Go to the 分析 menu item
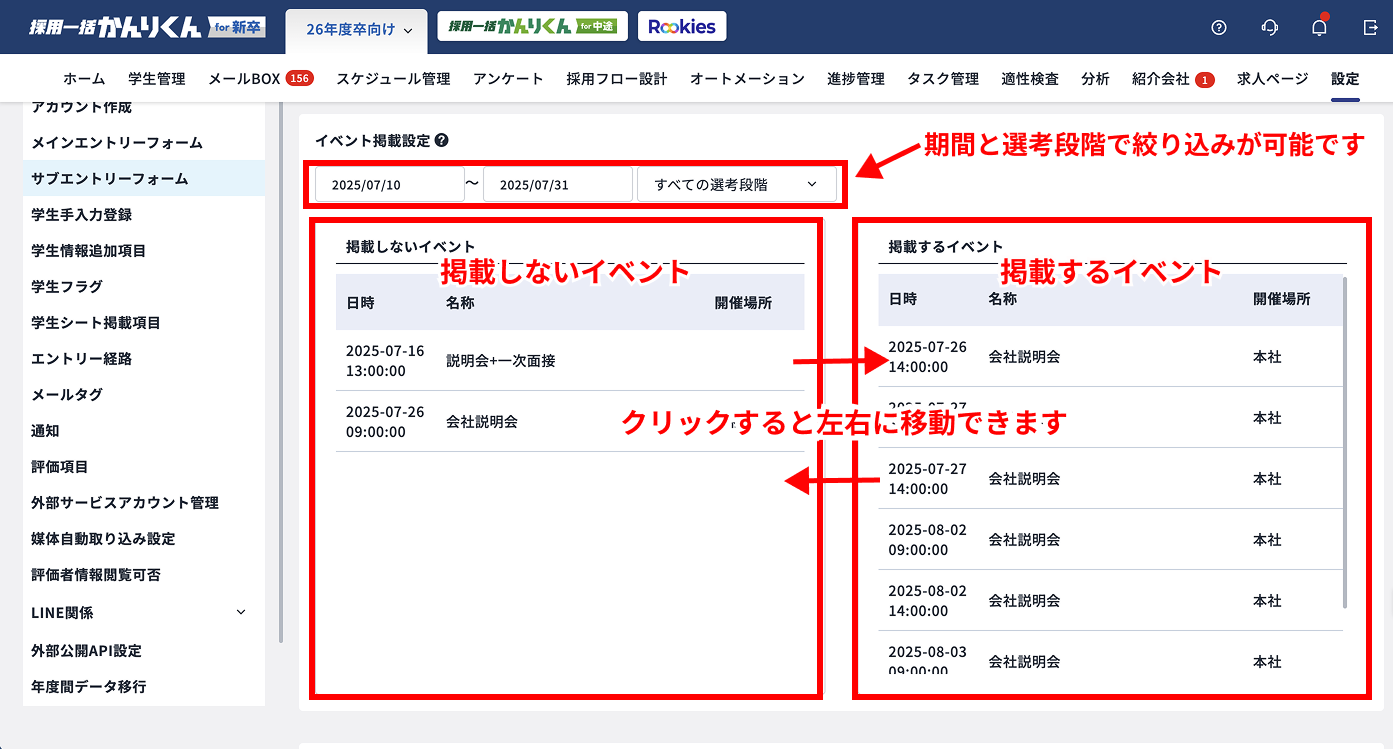The height and width of the screenshot is (749, 1393). click(x=1094, y=77)
